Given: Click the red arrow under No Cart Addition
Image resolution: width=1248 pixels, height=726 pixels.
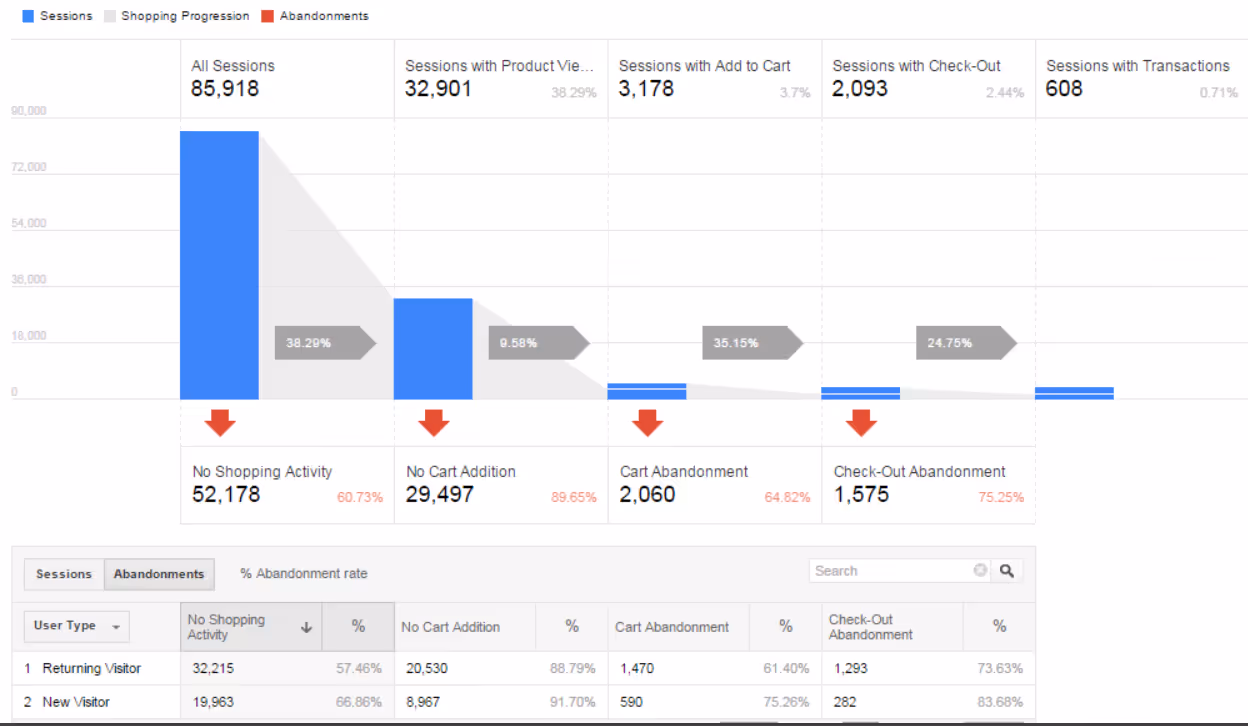Looking at the screenshot, I should pyautogui.click(x=433, y=422).
